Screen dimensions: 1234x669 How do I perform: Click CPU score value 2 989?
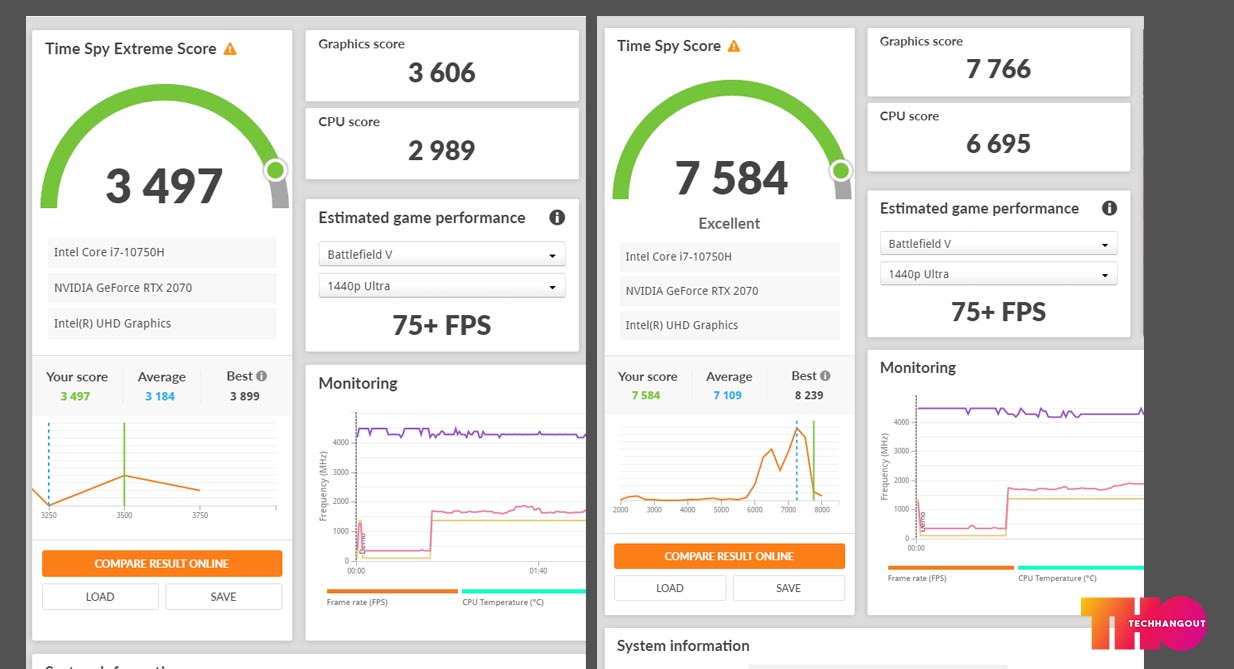click(442, 151)
